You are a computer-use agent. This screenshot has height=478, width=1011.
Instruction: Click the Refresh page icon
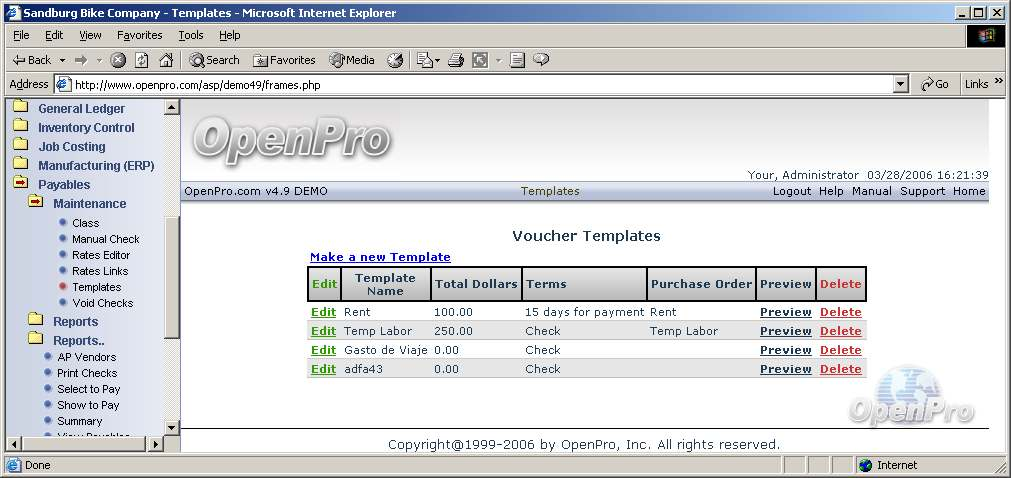pos(142,60)
